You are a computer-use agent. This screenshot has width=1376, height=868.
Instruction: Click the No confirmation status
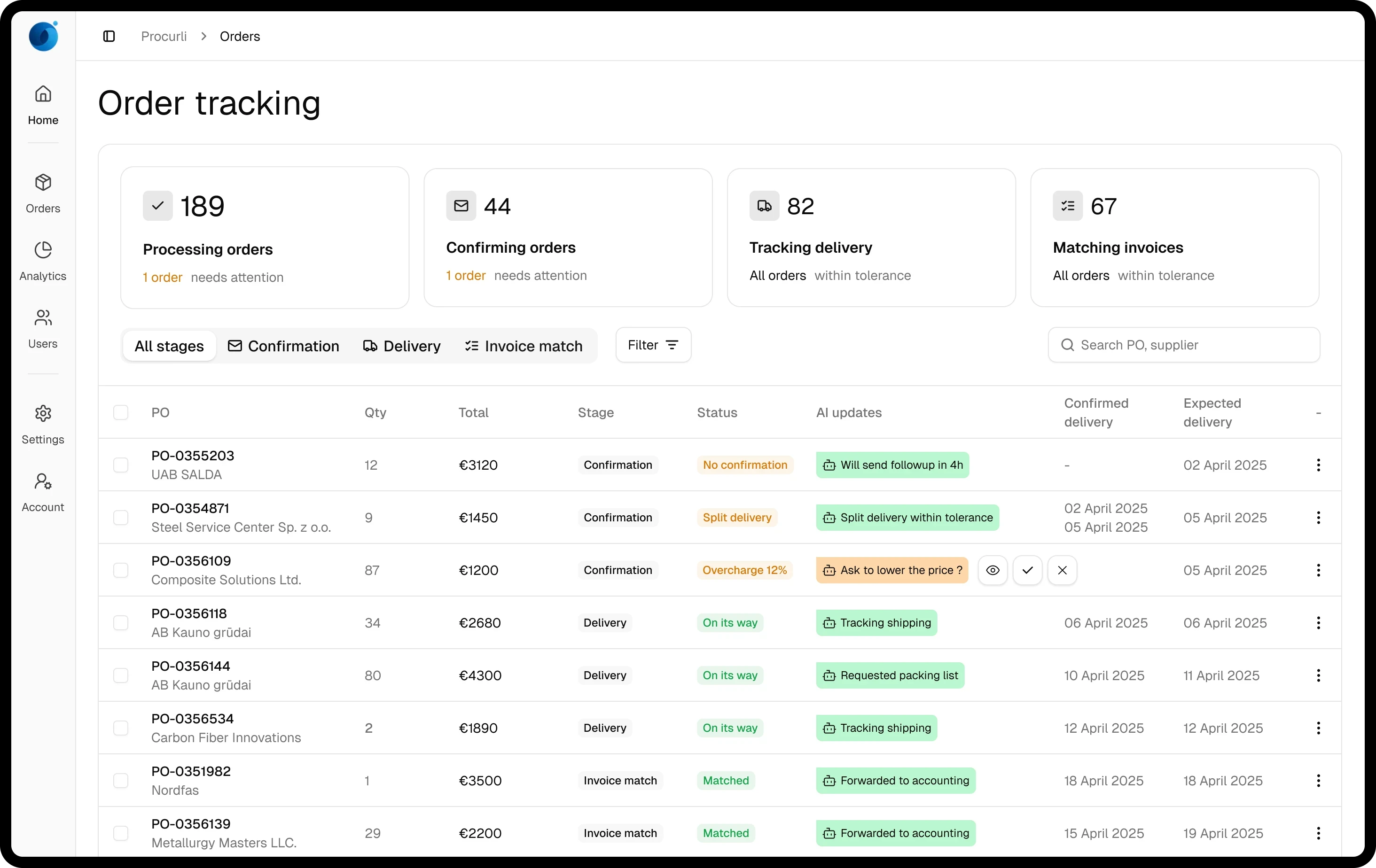(x=745, y=465)
